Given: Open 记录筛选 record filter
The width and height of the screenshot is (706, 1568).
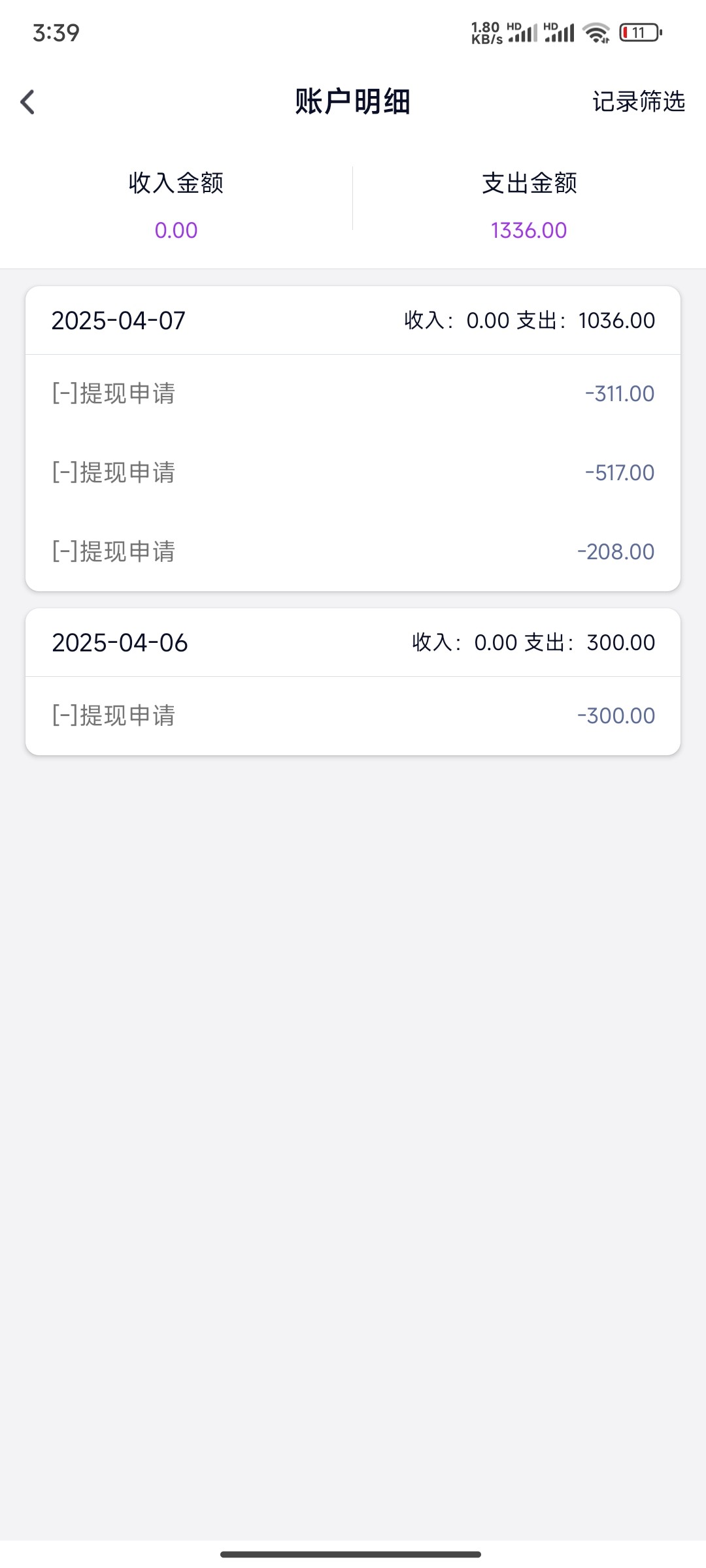Looking at the screenshot, I should pos(638,102).
